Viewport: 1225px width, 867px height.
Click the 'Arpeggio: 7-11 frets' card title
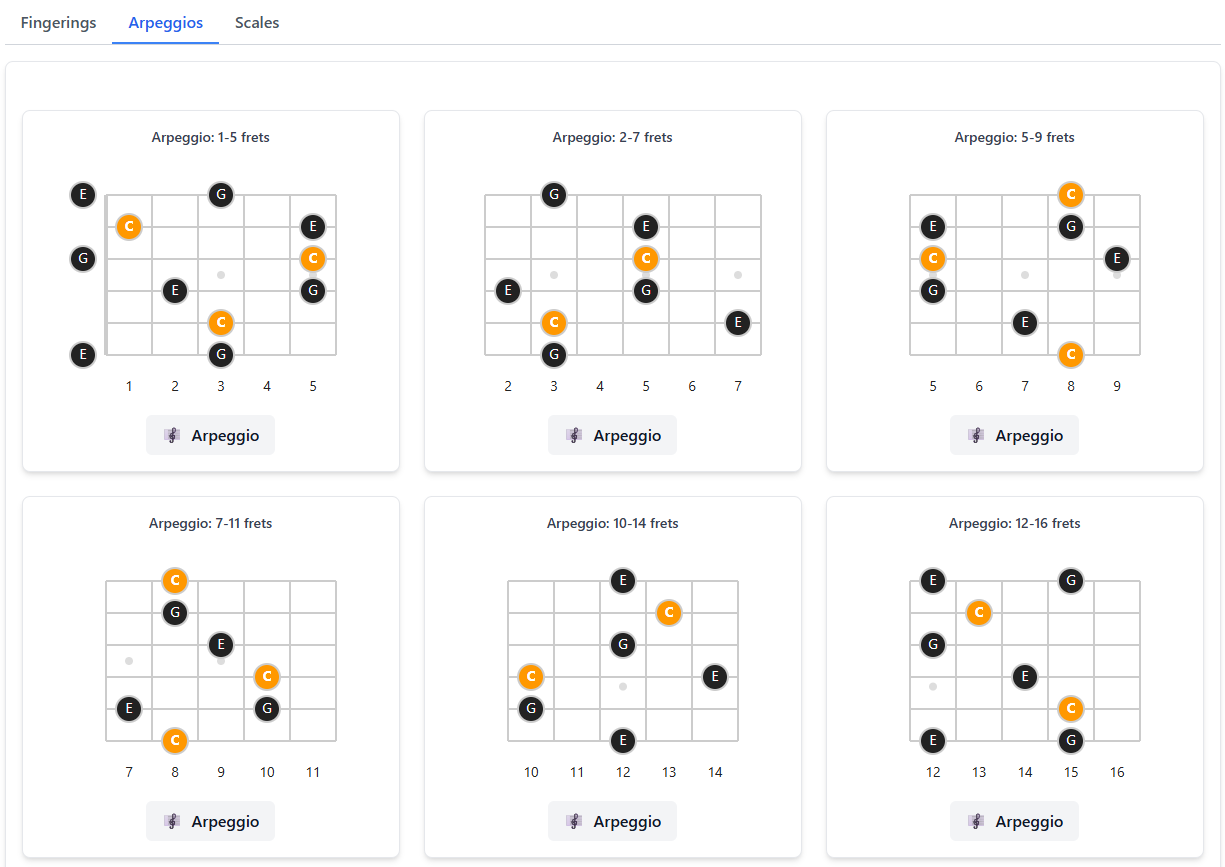pos(210,523)
